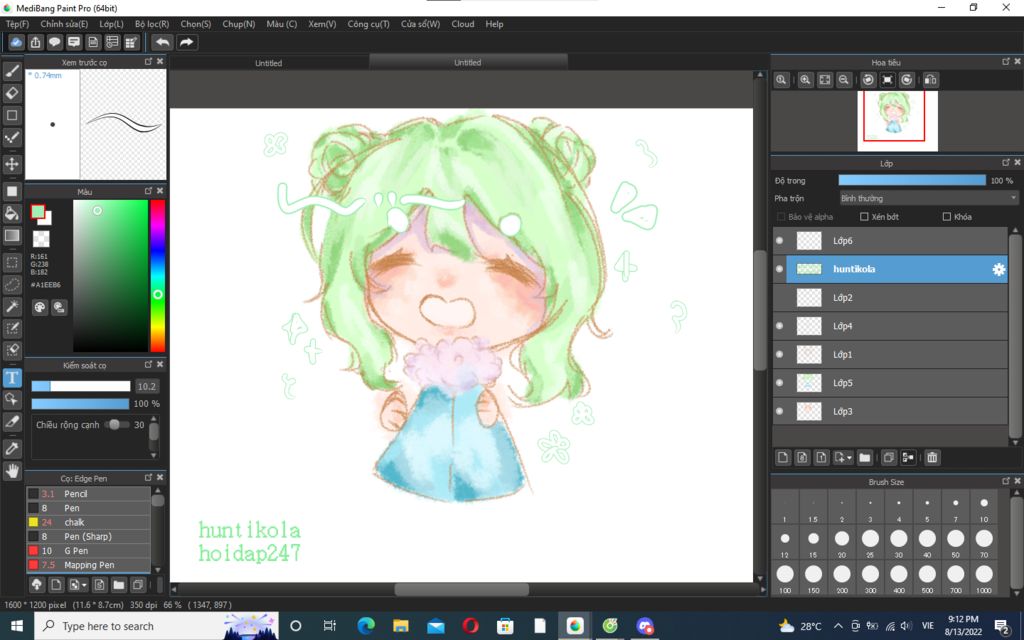1024x640 pixels.
Task: Open add-layer dropdown arrow in layer panel
Action: point(850,458)
